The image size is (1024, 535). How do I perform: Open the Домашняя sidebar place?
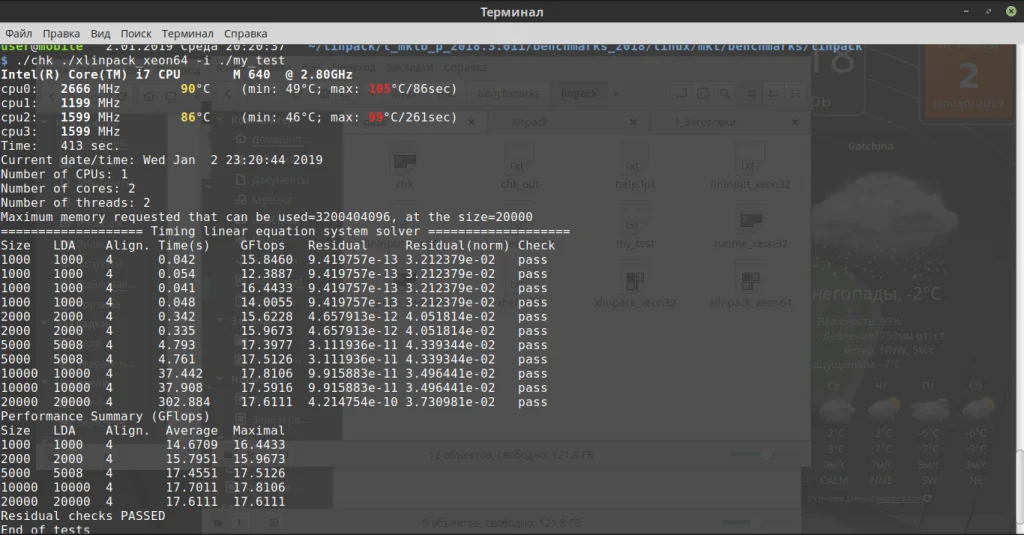[272, 139]
